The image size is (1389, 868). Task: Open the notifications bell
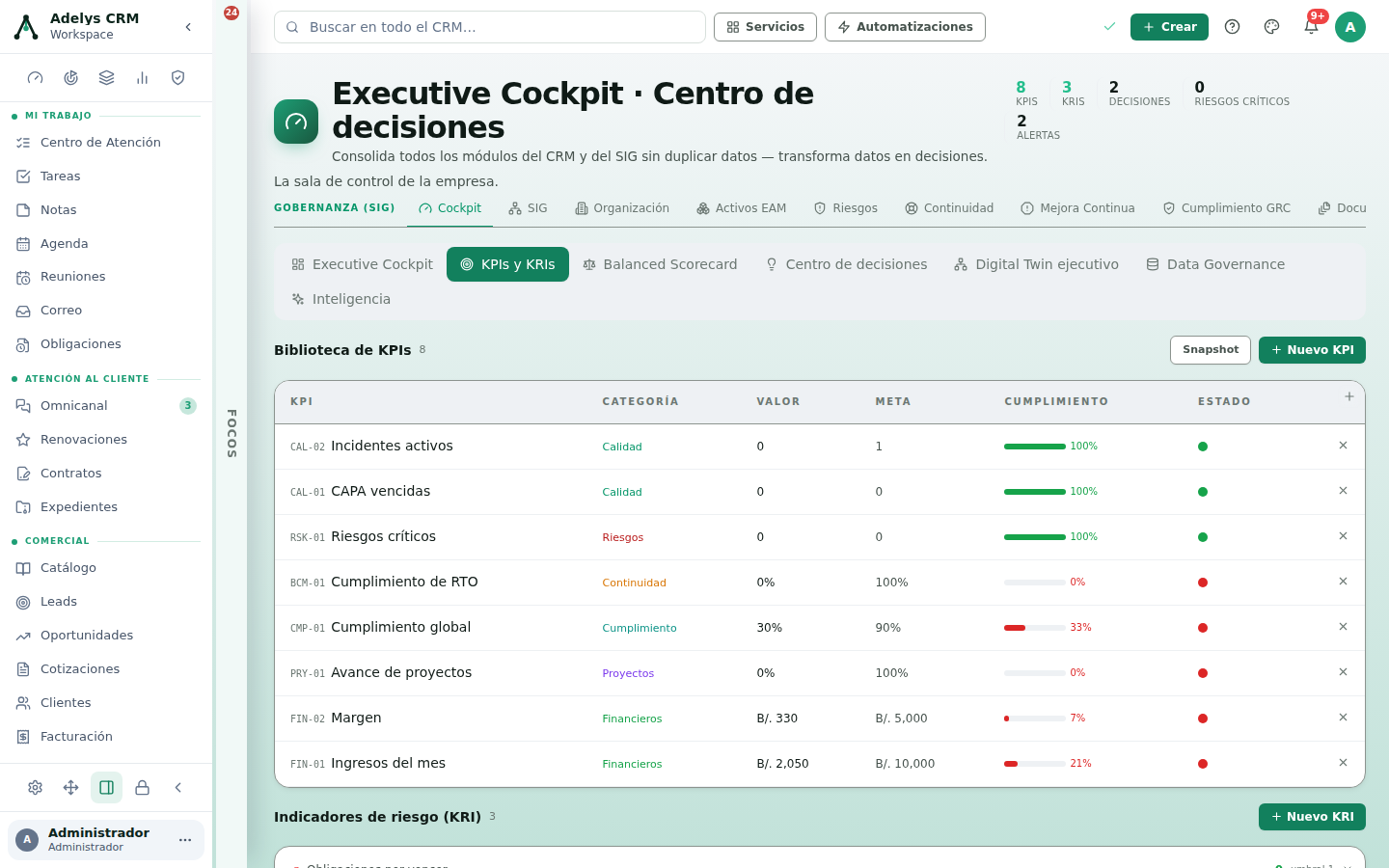[x=1311, y=27]
